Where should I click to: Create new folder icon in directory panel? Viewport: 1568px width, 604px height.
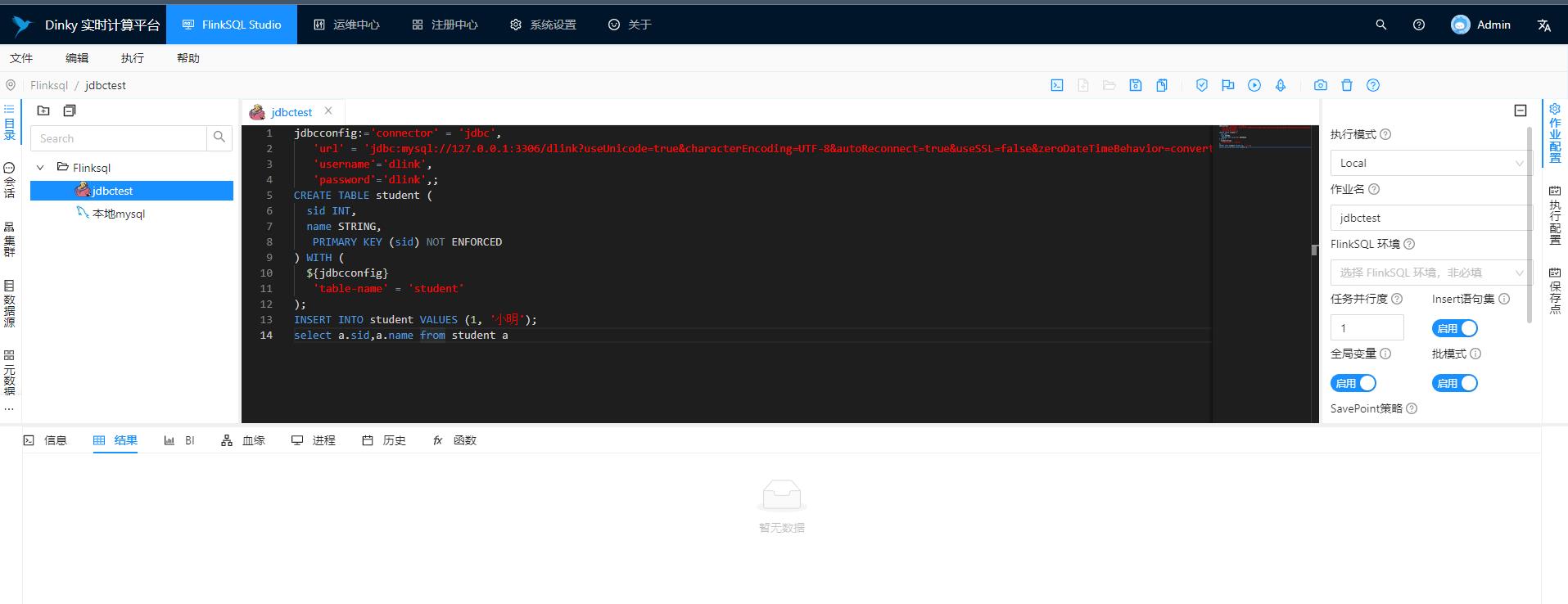point(43,110)
